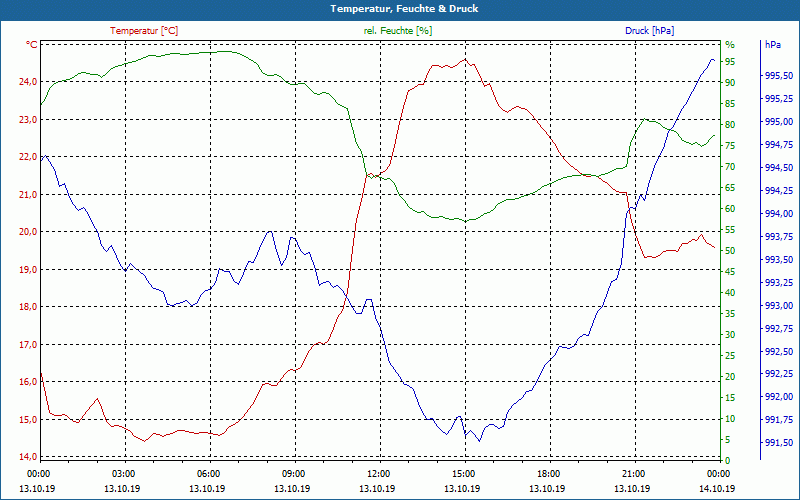The height and width of the screenshot is (500, 800).
Task: Click time axis label '21:00'
Action: point(633,473)
